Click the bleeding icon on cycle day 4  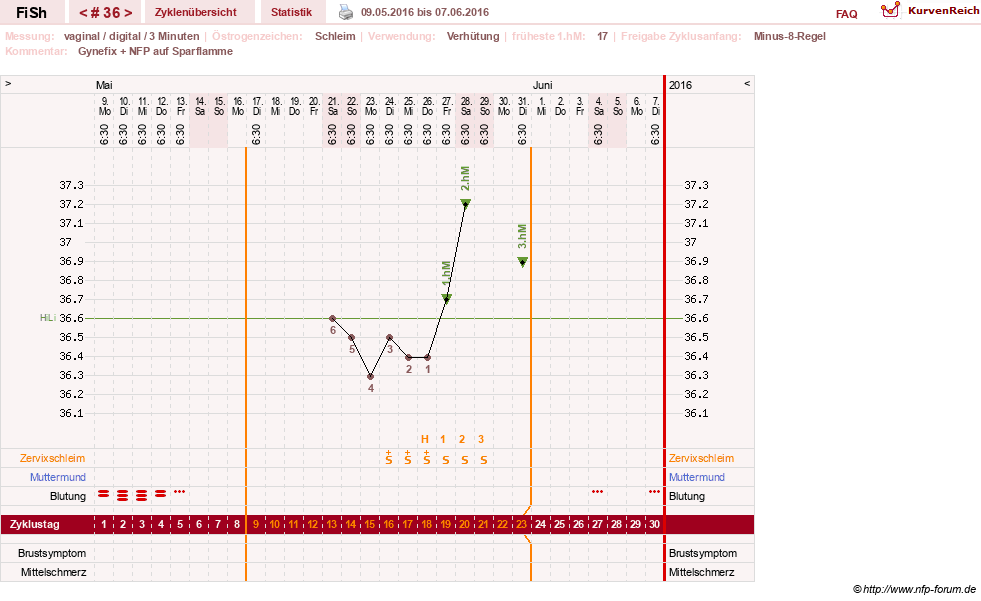[x=161, y=494]
